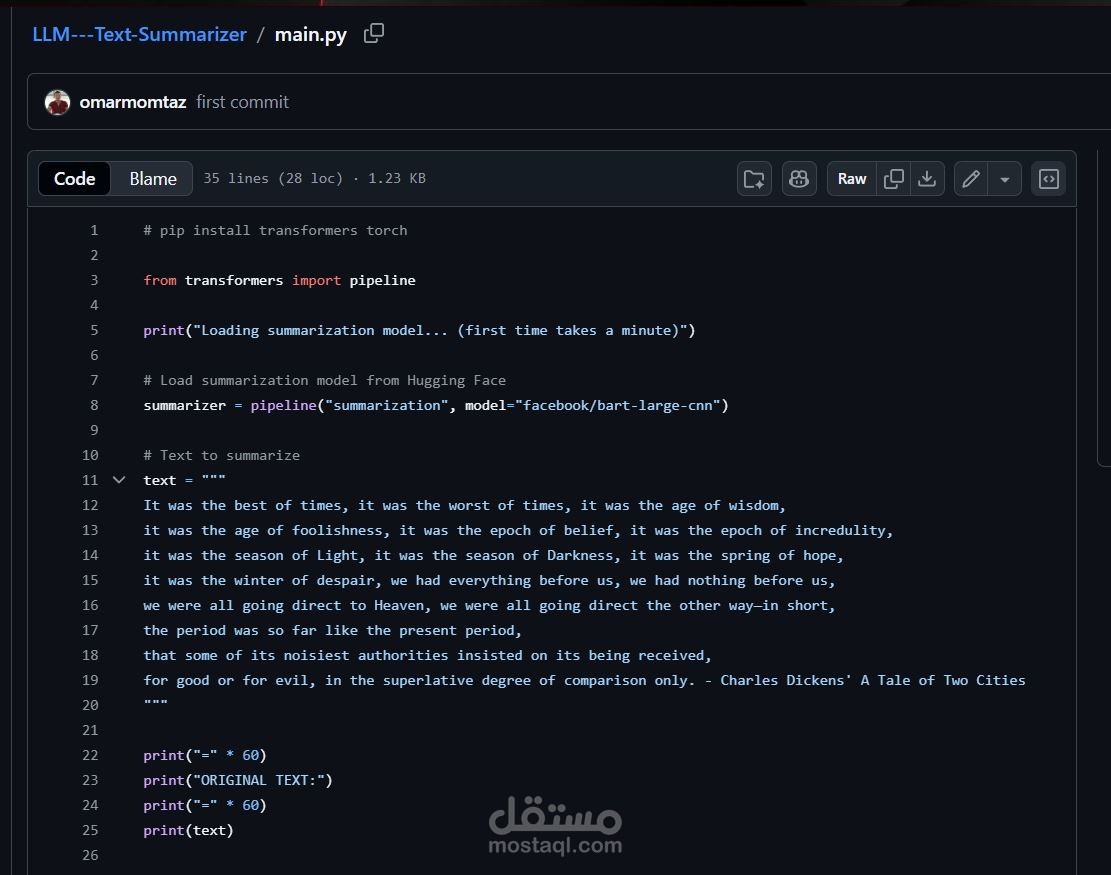This screenshot has height=875, width=1111.
Task: Collapse the text string block at line 11
Action: coord(119,480)
